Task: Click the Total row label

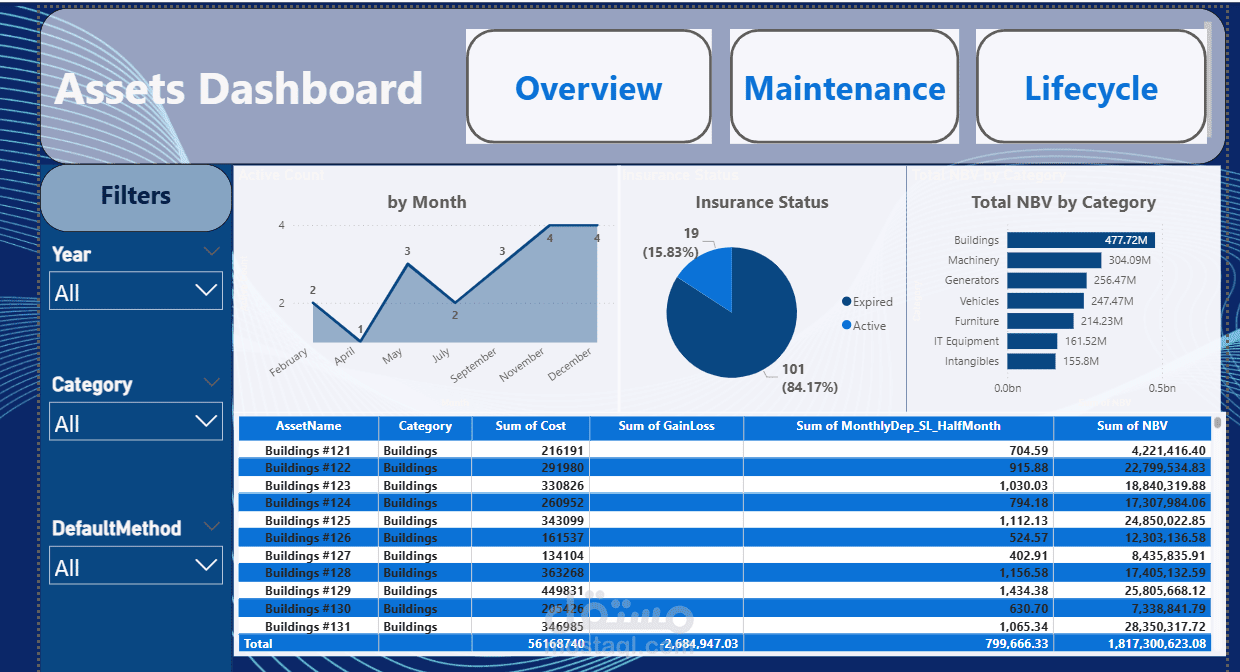Action: (x=258, y=644)
